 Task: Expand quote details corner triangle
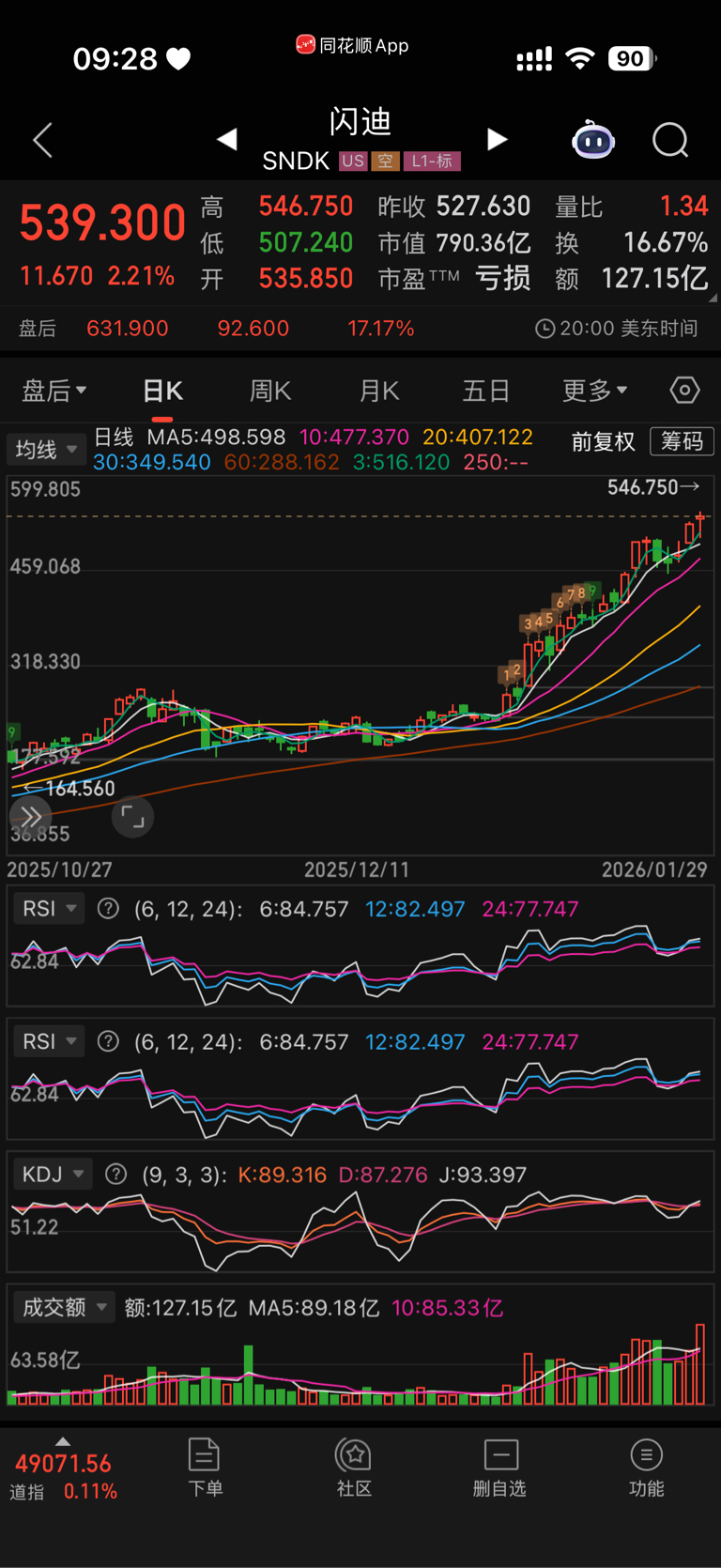coord(713,298)
